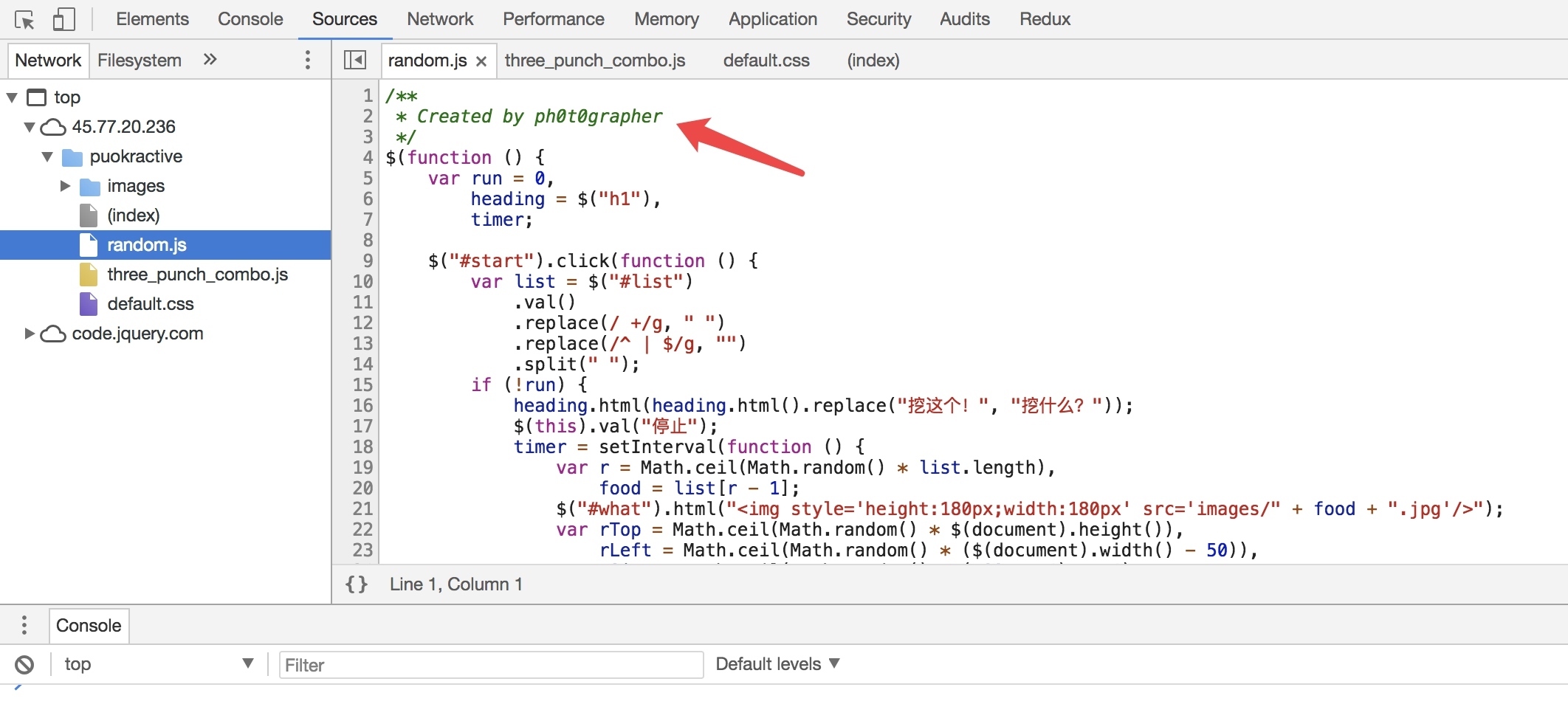
Task: Open the default.css editor tab
Action: tap(766, 61)
